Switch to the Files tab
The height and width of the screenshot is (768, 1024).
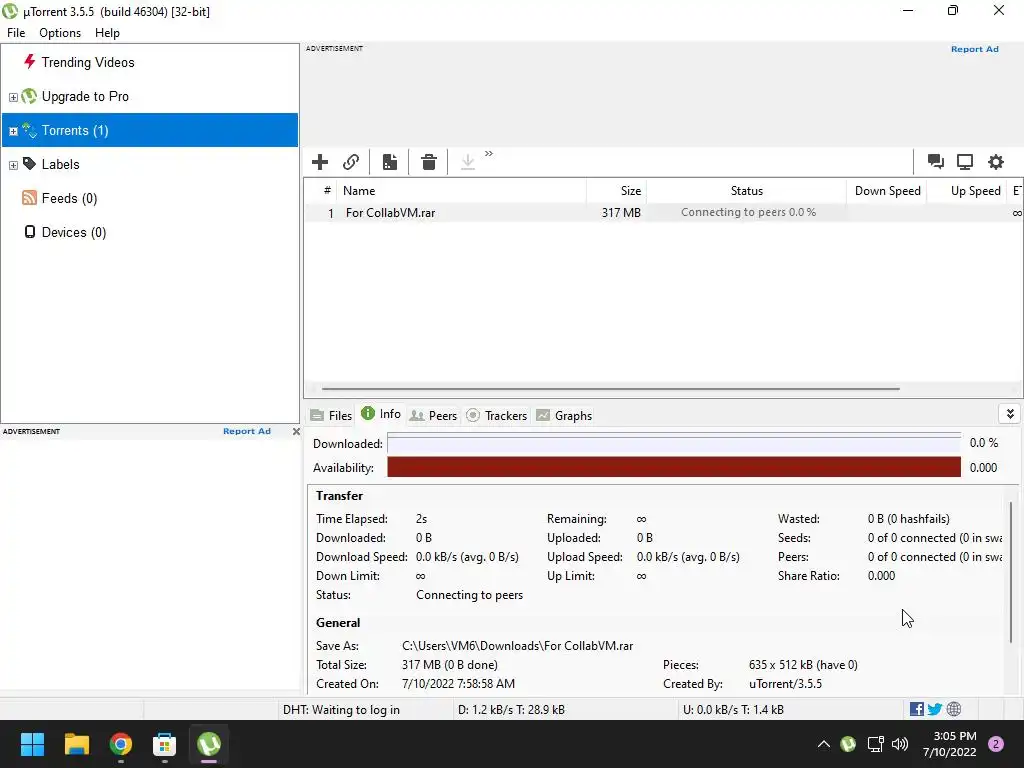[x=331, y=415]
